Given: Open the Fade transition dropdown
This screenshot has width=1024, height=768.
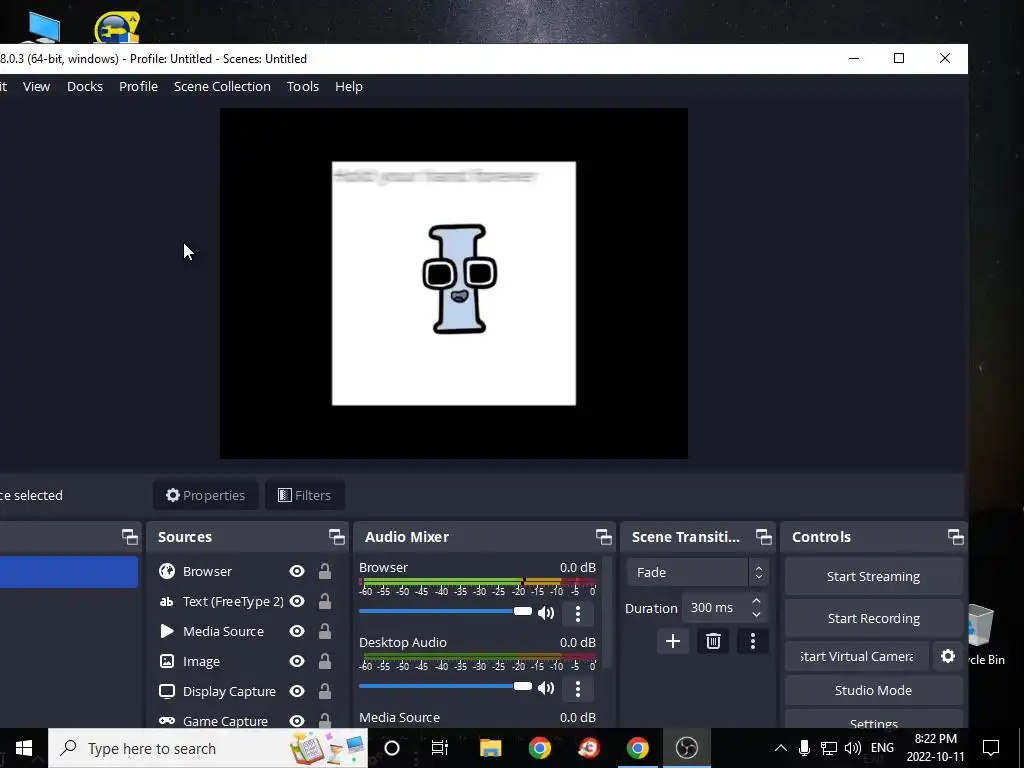Looking at the screenshot, I should (697, 572).
